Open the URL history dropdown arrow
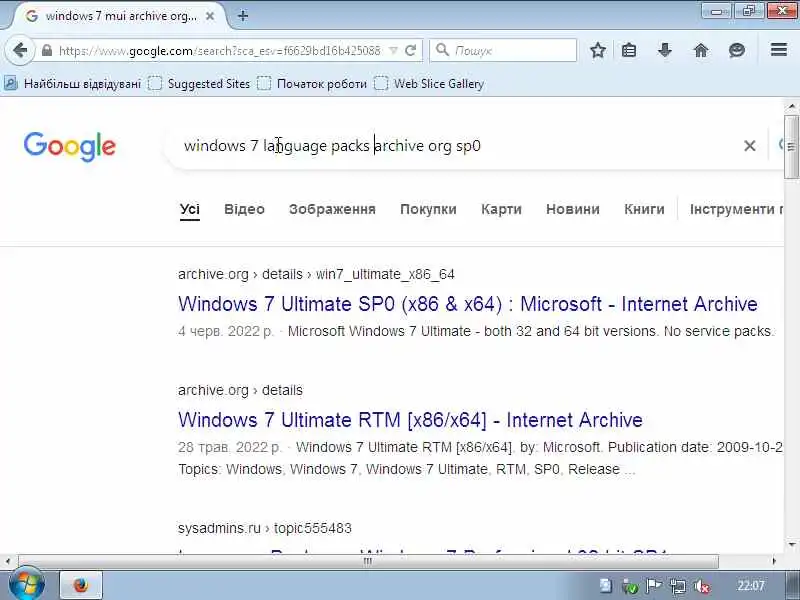The width and height of the screenshot is (800, 600). [393, 51]
